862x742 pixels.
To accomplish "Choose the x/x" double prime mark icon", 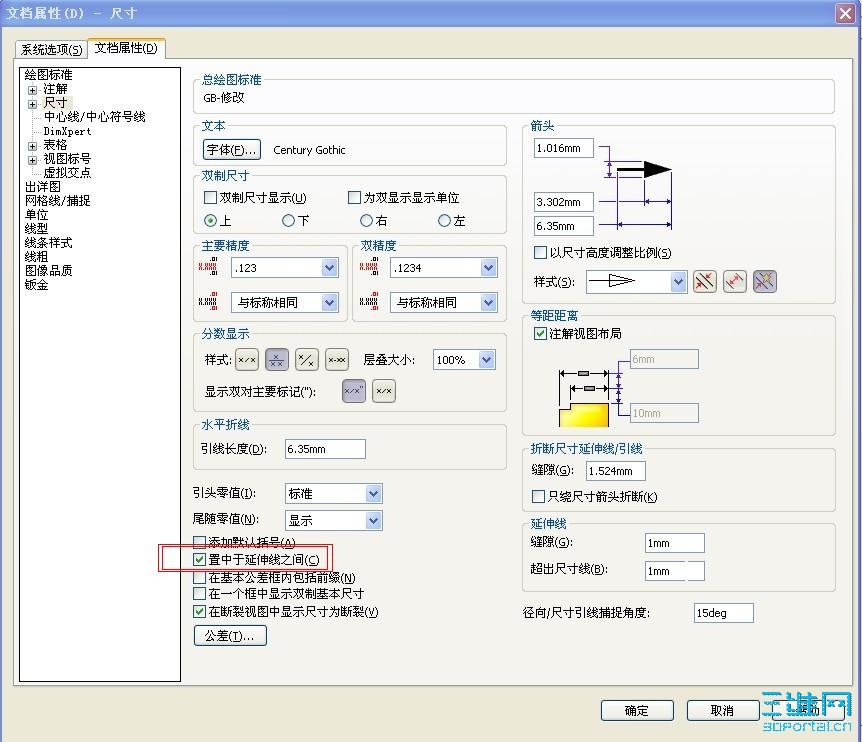I will pos(353,391).
